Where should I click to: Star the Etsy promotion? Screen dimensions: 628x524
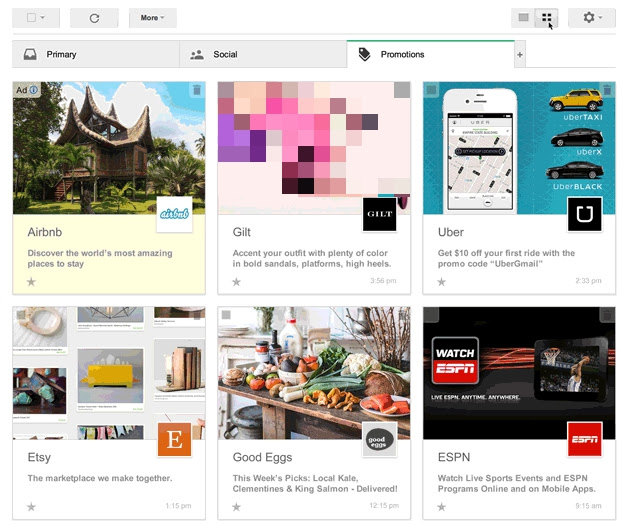(31, 507)
